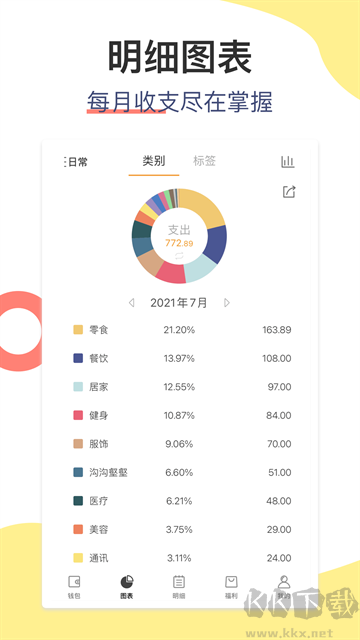This screenshot has width=360, height=640.
Task: Open the 医疗 category label
Action: [x=99, y=501]
